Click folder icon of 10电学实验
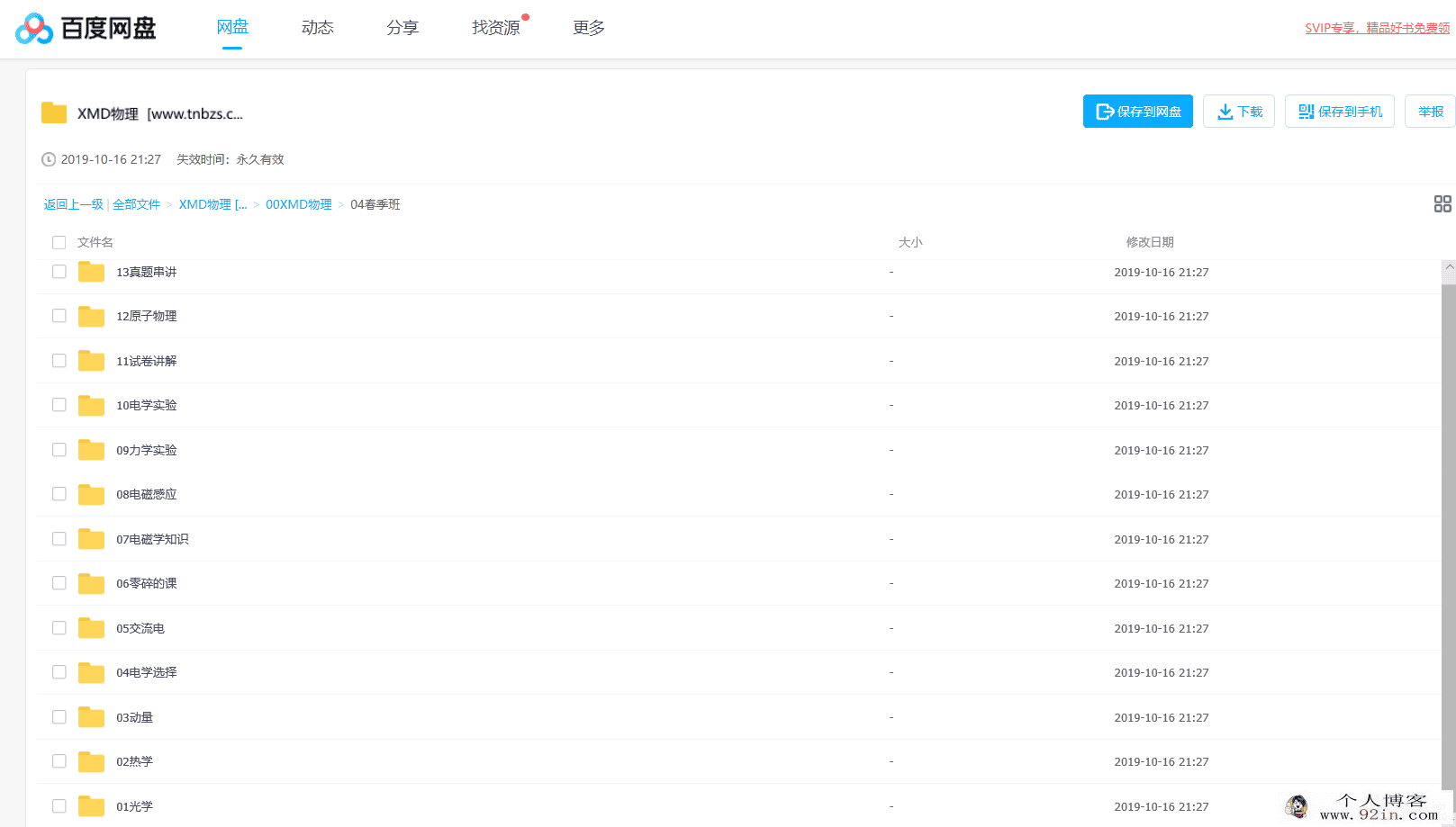The image size is (1456, 827). [x=91, y=405]
